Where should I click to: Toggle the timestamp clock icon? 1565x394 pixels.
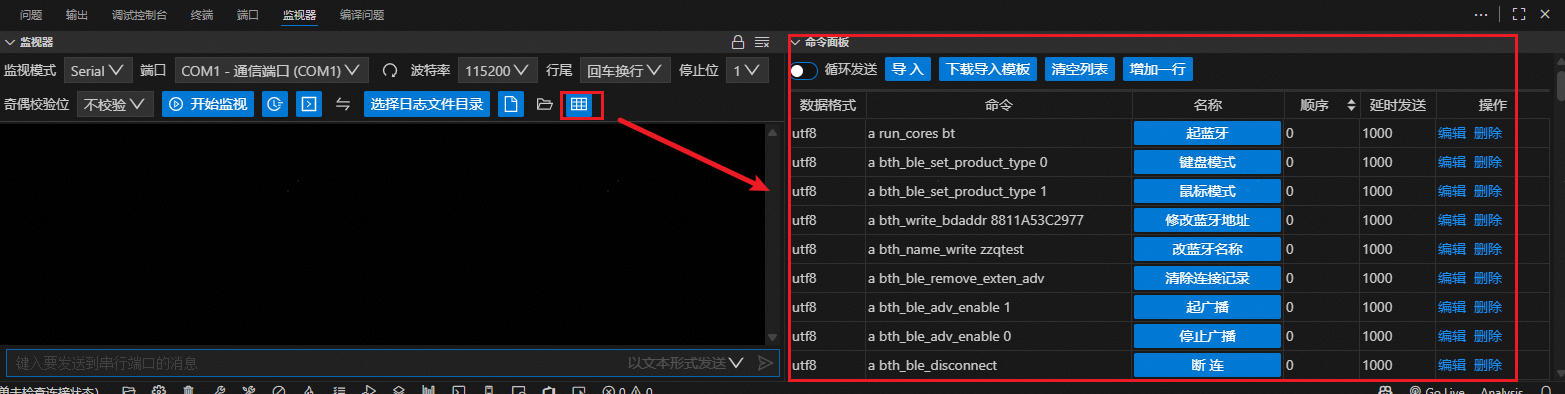275,104
